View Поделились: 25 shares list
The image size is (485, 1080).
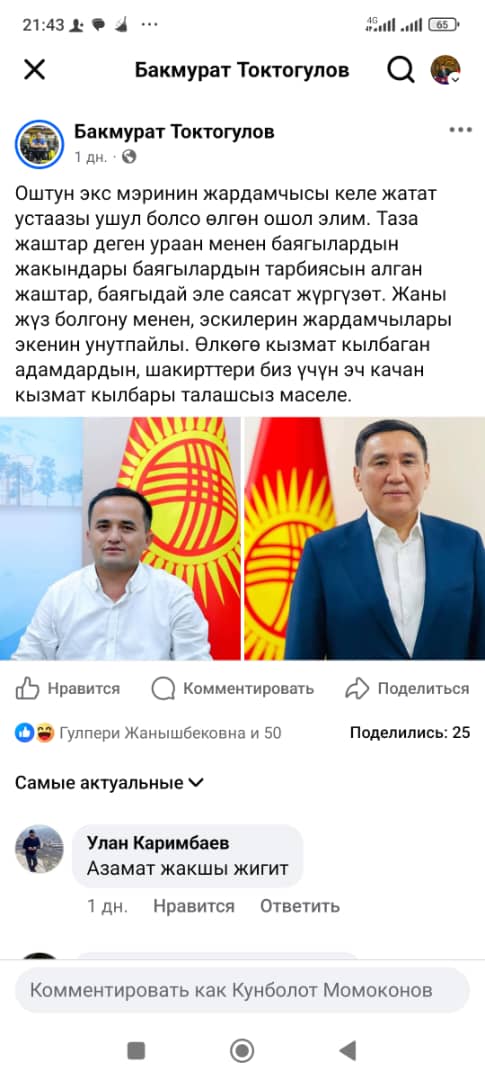click(410, 732)
